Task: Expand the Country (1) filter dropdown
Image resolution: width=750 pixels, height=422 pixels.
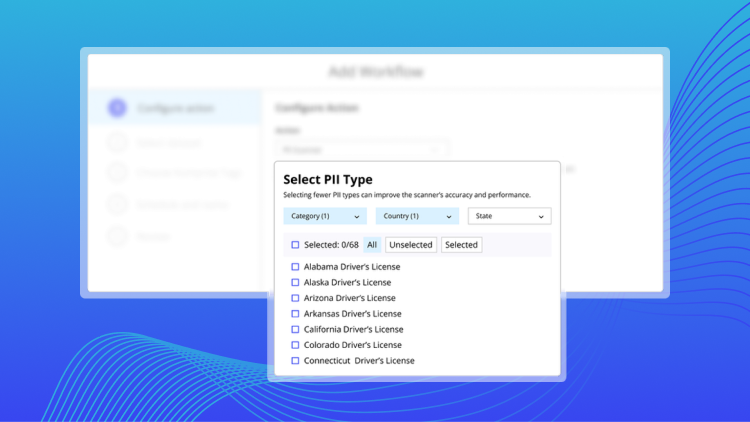Action: 417,216
